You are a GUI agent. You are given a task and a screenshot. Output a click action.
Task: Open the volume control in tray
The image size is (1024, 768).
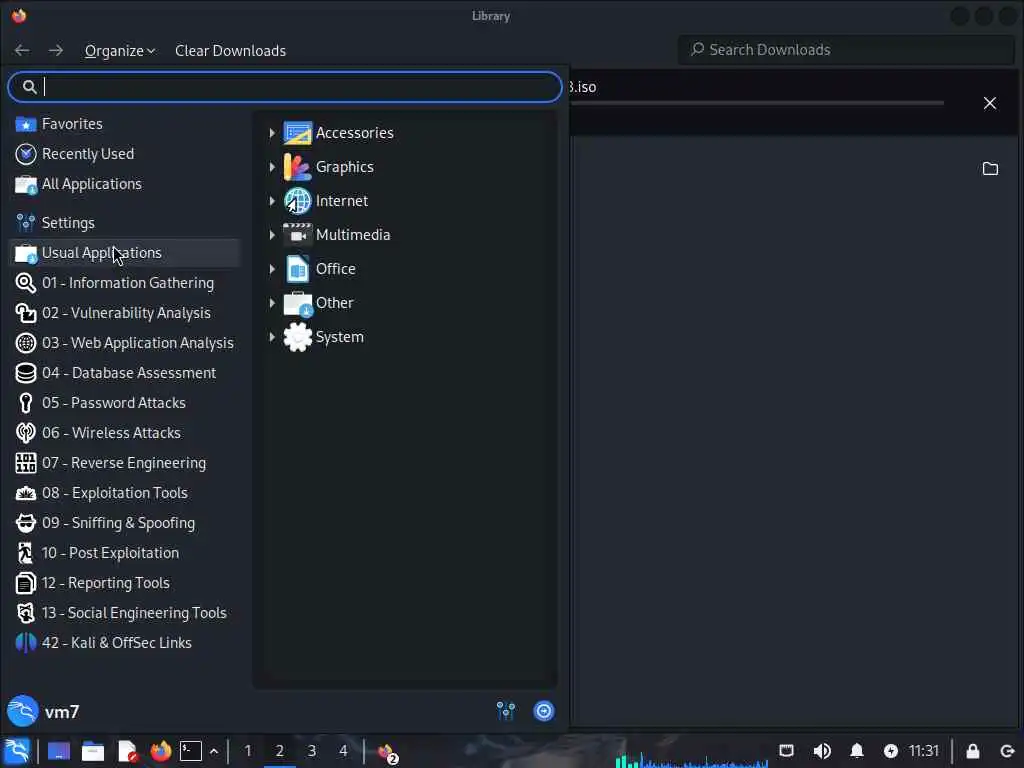pos(822,751)
